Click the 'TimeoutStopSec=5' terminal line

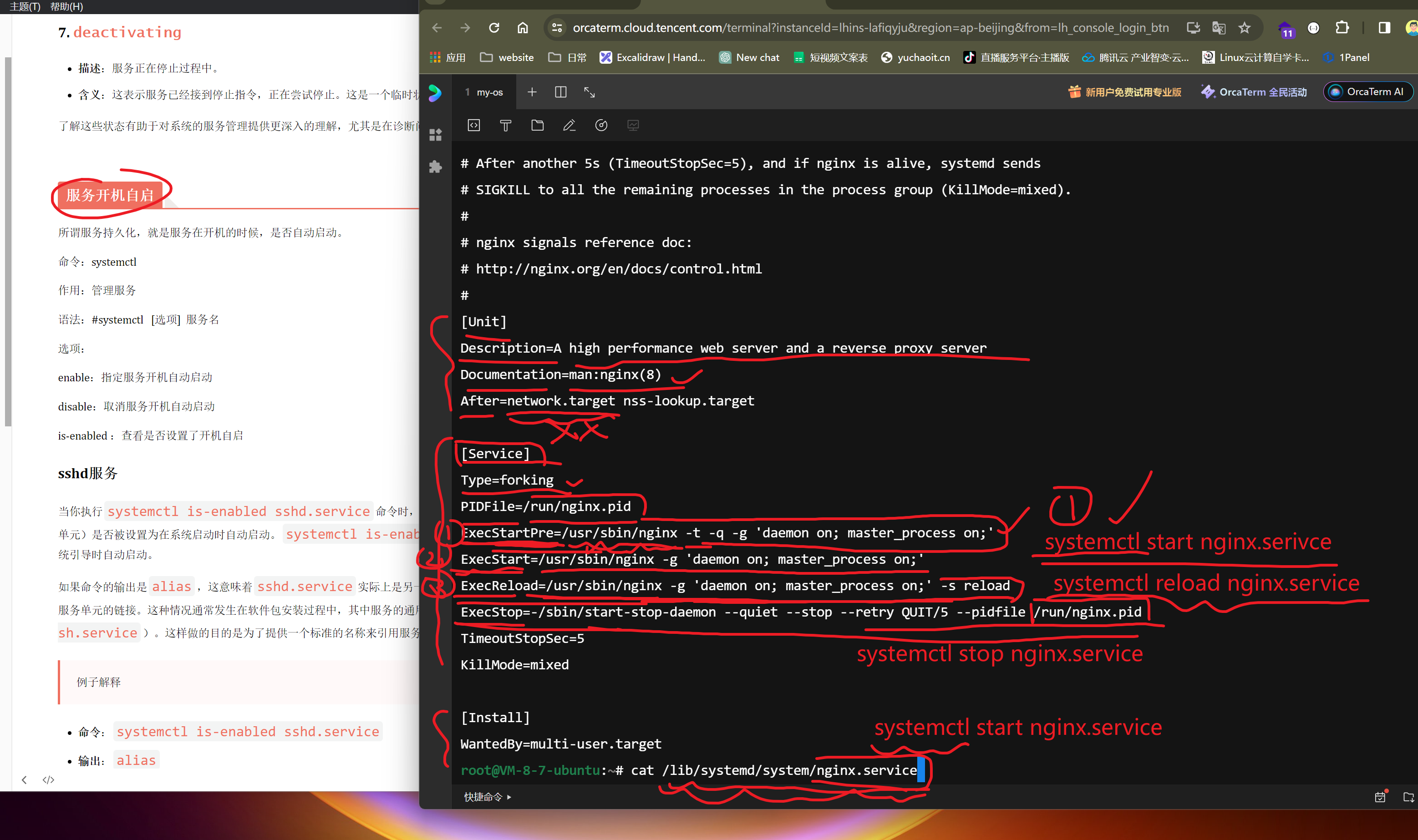tap(522, 638)
